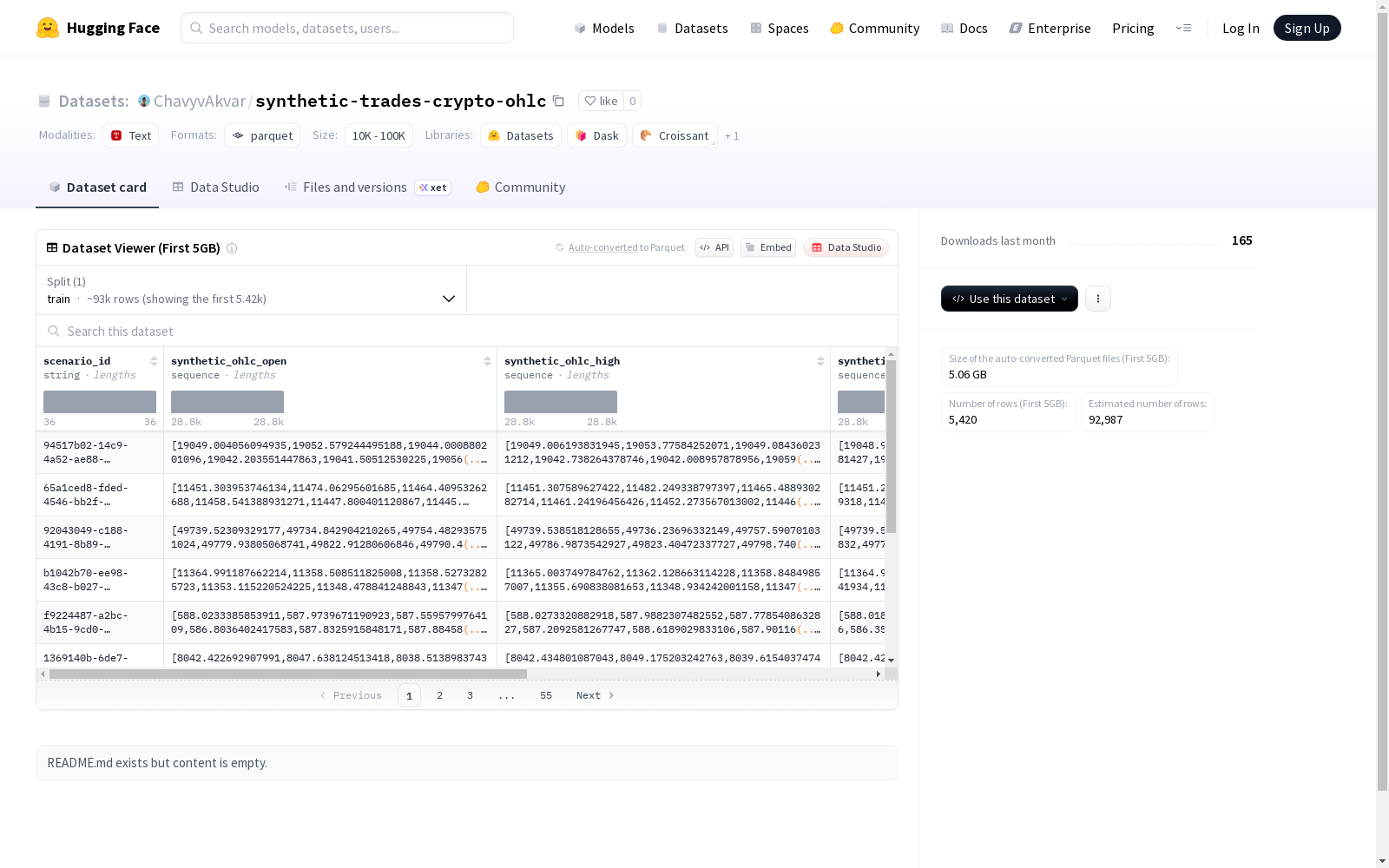Expand the train split dropdown

252,290
